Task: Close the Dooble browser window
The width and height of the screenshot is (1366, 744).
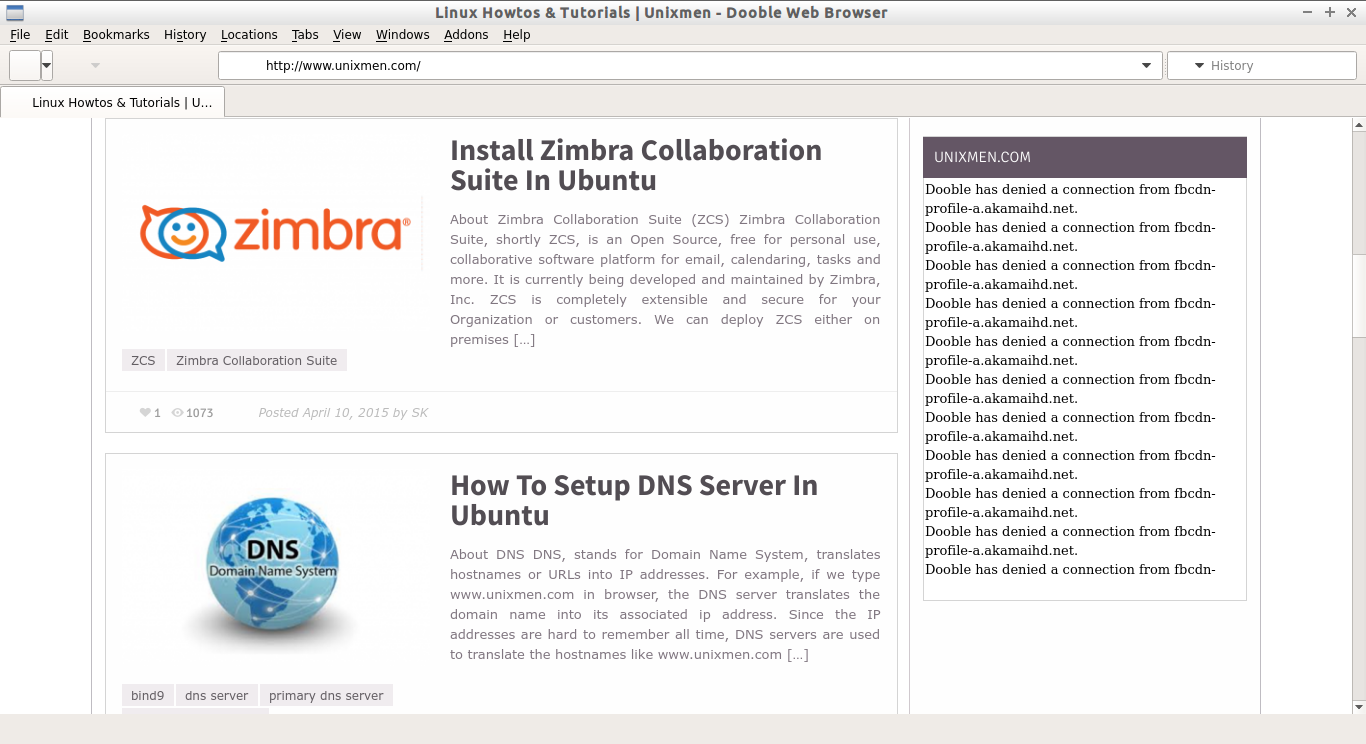Action: (1351, 12)
